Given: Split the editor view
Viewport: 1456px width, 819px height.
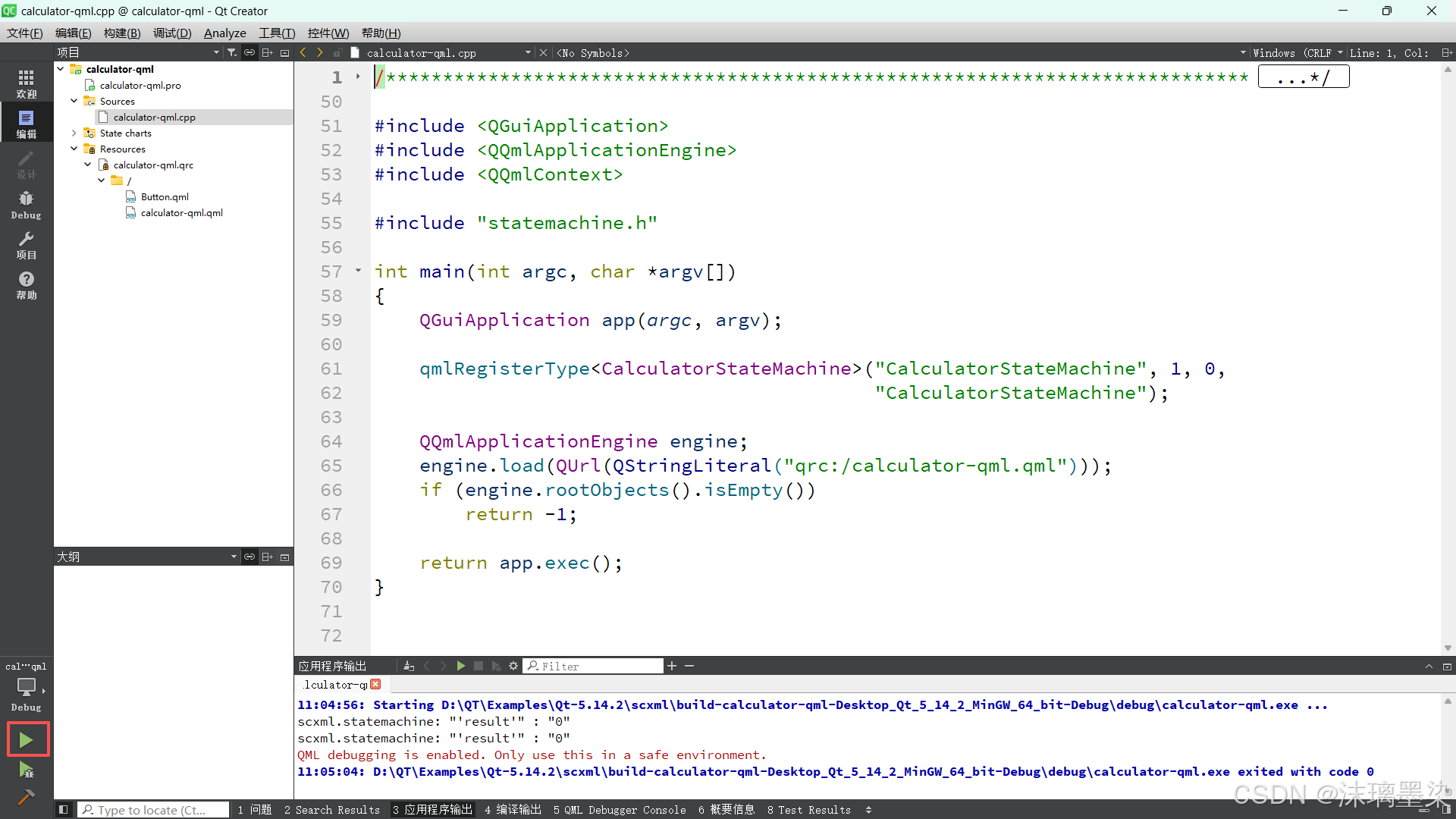Looking at the screenshot, I should (x=1447, y=52).
